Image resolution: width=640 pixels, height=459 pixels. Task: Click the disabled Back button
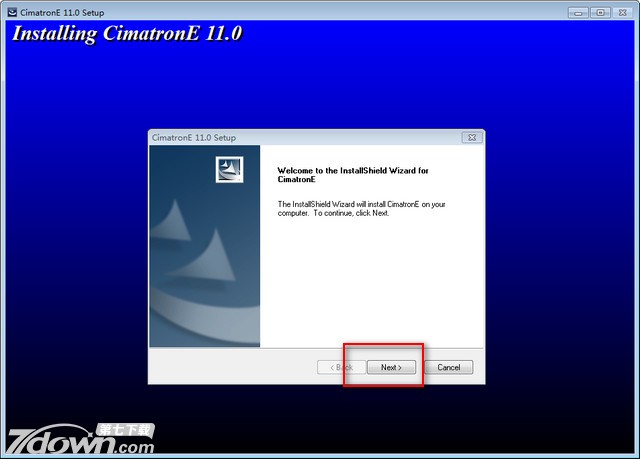tap(341, 367)
